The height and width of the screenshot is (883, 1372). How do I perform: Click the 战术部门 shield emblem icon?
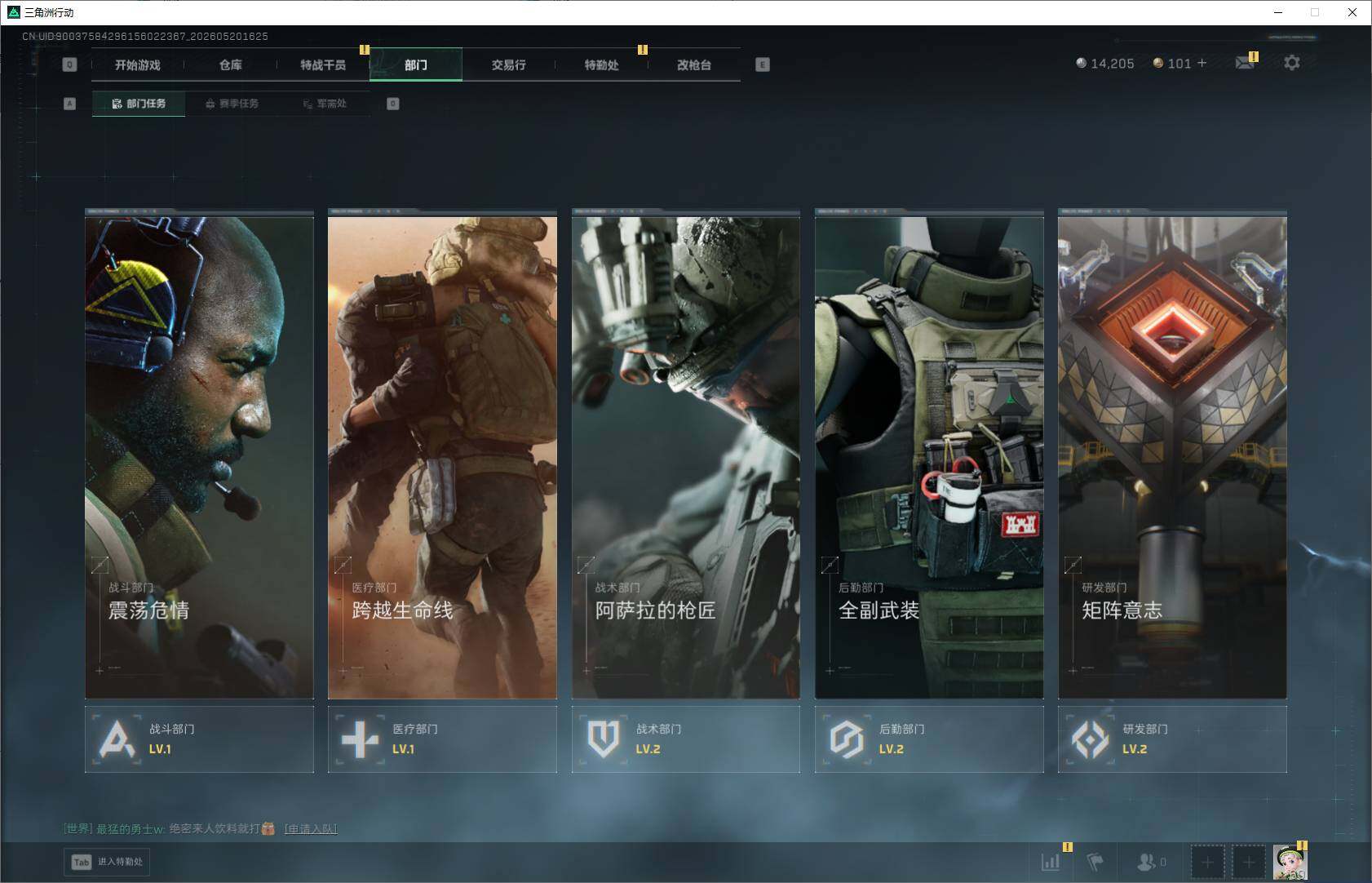604,739
